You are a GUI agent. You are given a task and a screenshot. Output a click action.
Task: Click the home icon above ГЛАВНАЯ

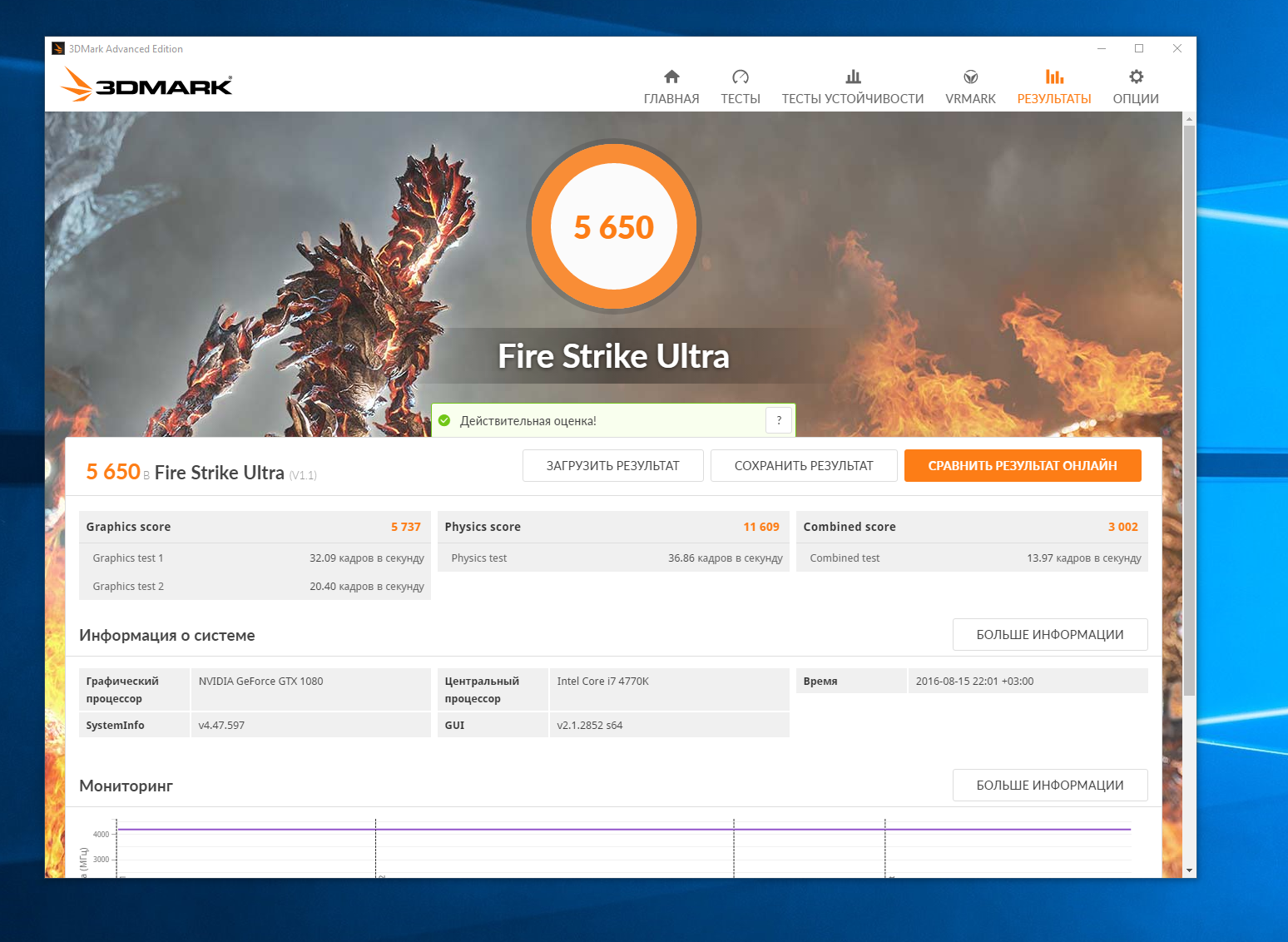pos(671,77)
